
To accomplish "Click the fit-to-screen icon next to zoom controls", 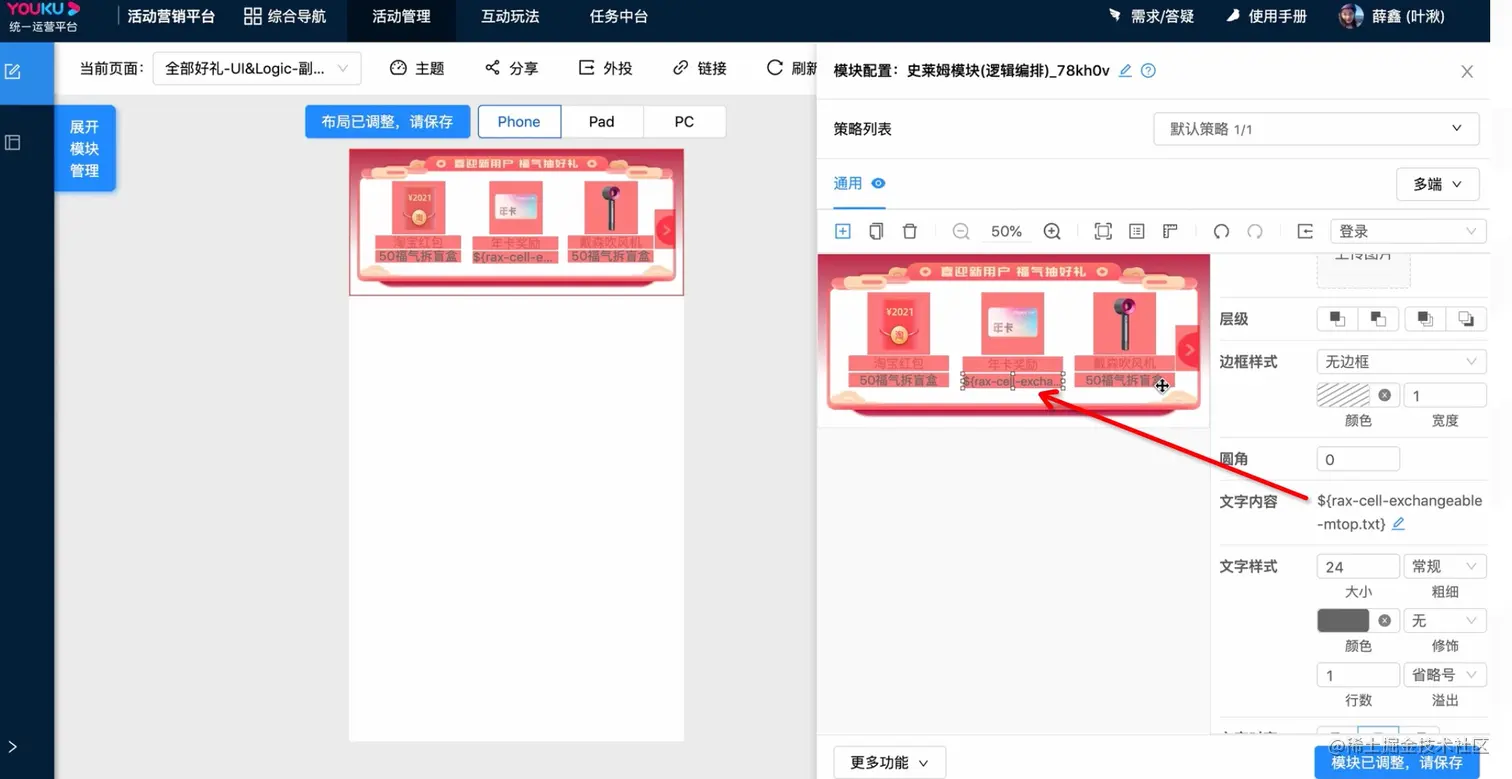I will pyautogui.click(x=1102, y=231).
